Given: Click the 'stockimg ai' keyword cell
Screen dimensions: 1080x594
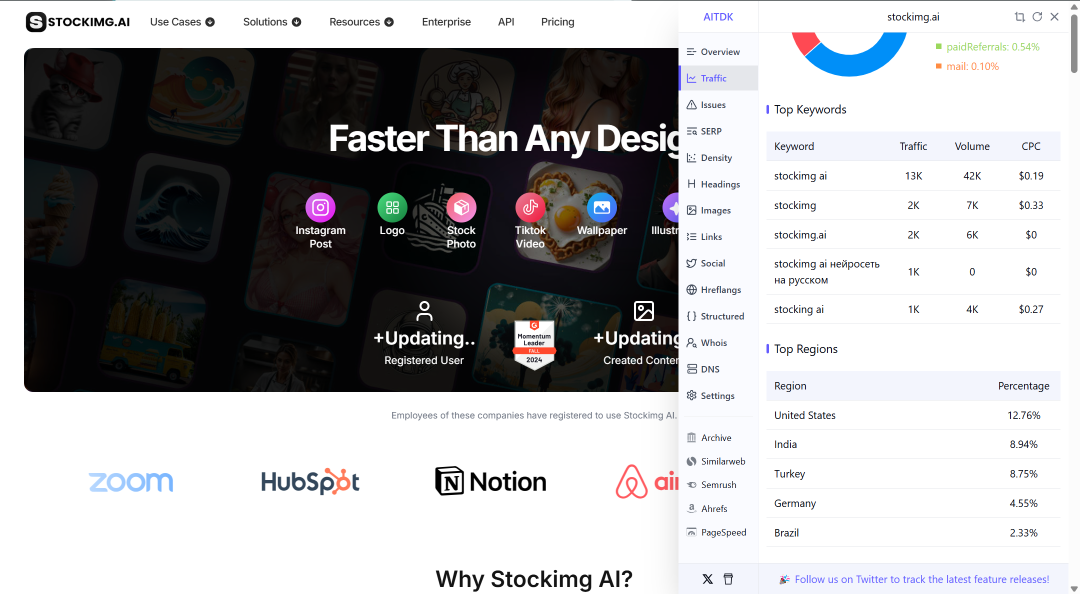Looking at the screenshot, I should (800, 176).
